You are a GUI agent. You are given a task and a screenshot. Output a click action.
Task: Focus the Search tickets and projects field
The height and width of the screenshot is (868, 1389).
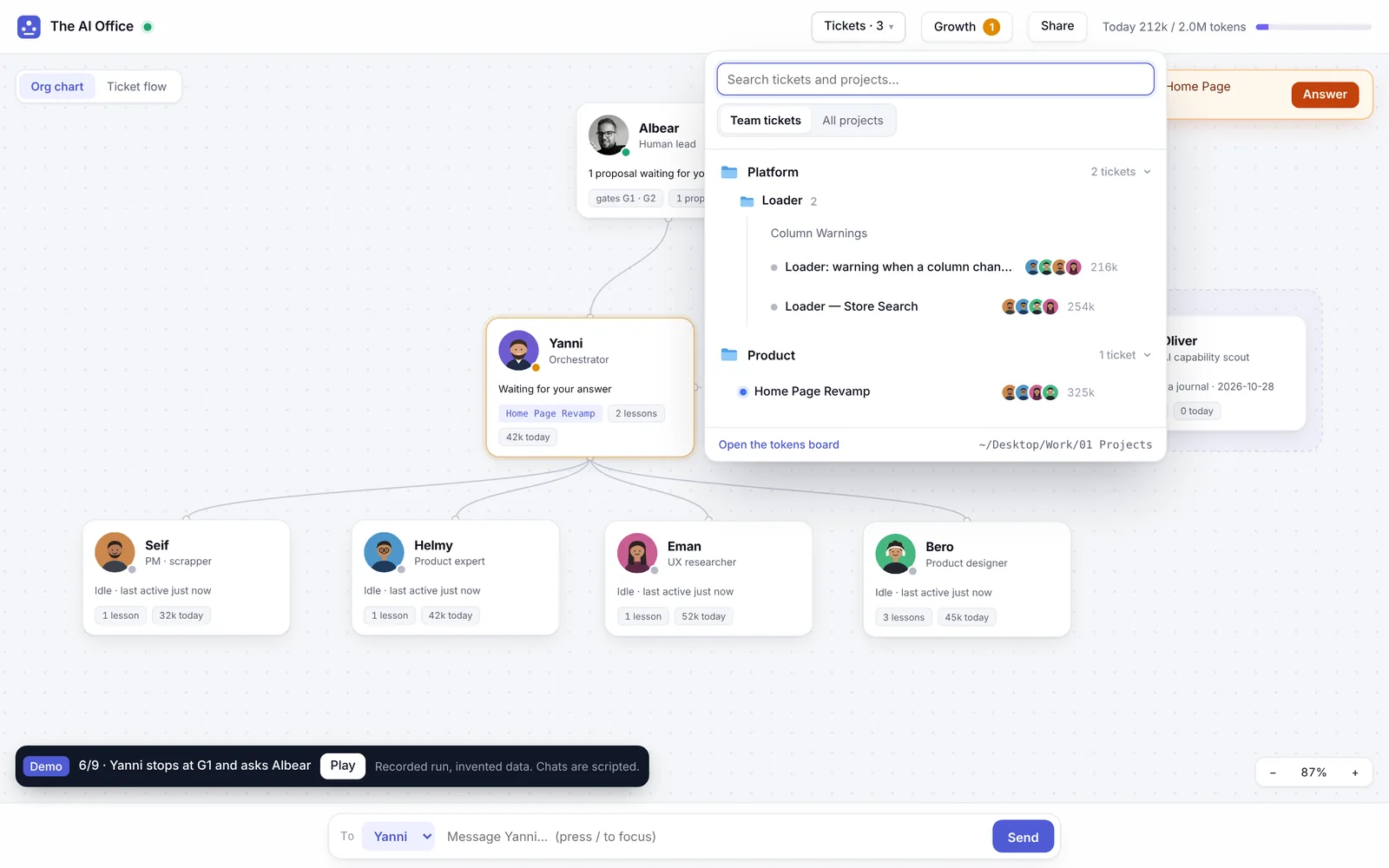tap(935, 79)
